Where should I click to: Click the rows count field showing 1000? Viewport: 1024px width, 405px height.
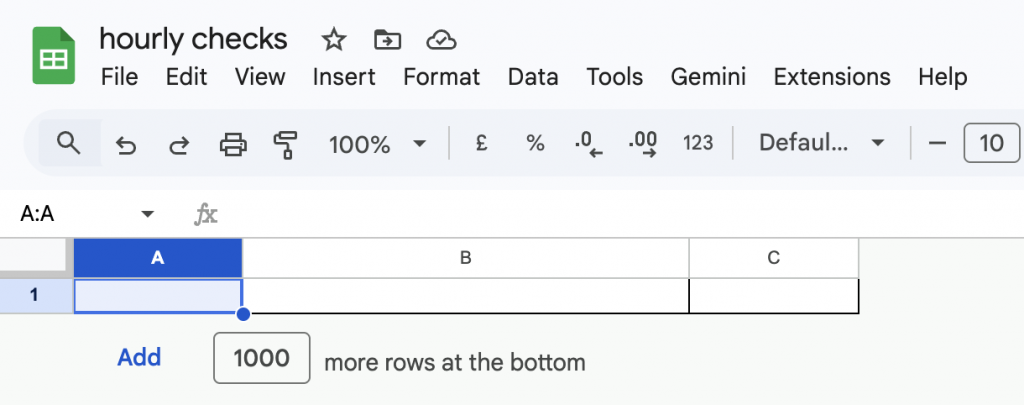click(x=261, y=358)
